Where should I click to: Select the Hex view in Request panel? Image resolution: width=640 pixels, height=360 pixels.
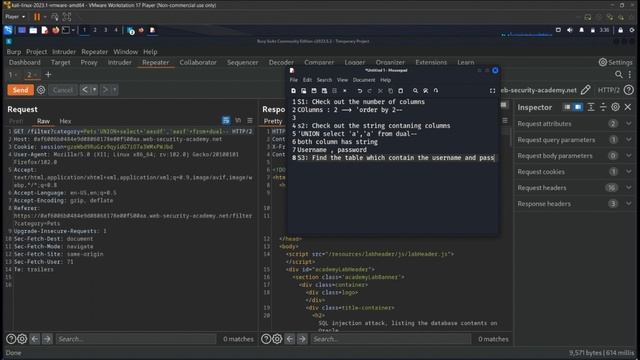[x=65, y=121]
